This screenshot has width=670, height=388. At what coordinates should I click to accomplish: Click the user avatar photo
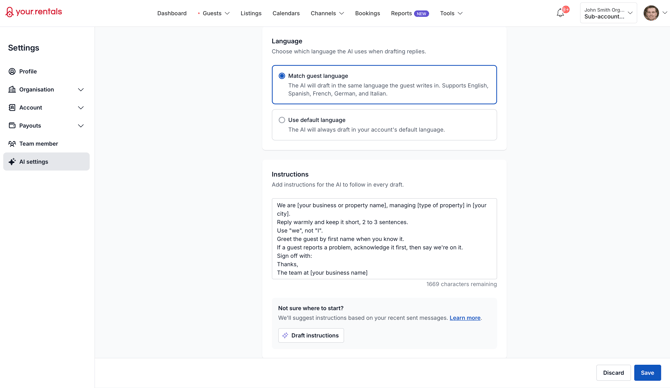tap(651, 13)
